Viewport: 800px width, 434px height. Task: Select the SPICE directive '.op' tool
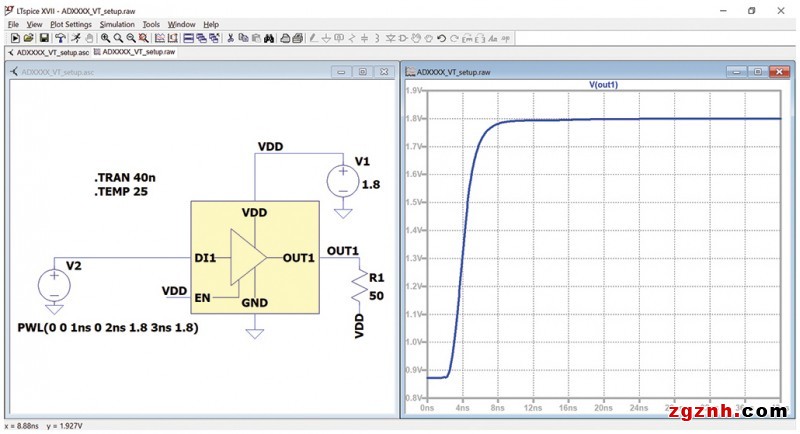506,38
